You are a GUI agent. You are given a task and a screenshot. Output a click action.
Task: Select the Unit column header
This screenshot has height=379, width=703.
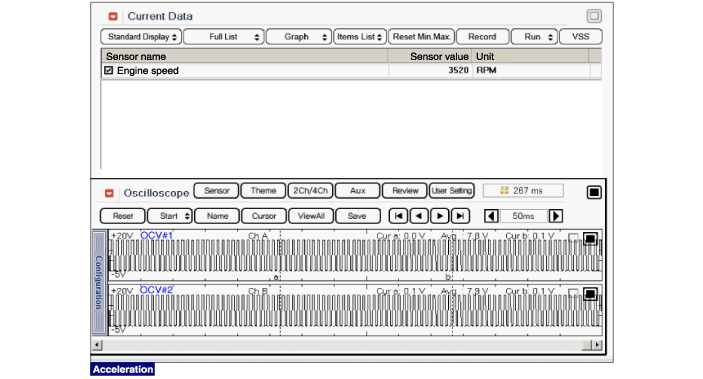(x=530, y=57)
